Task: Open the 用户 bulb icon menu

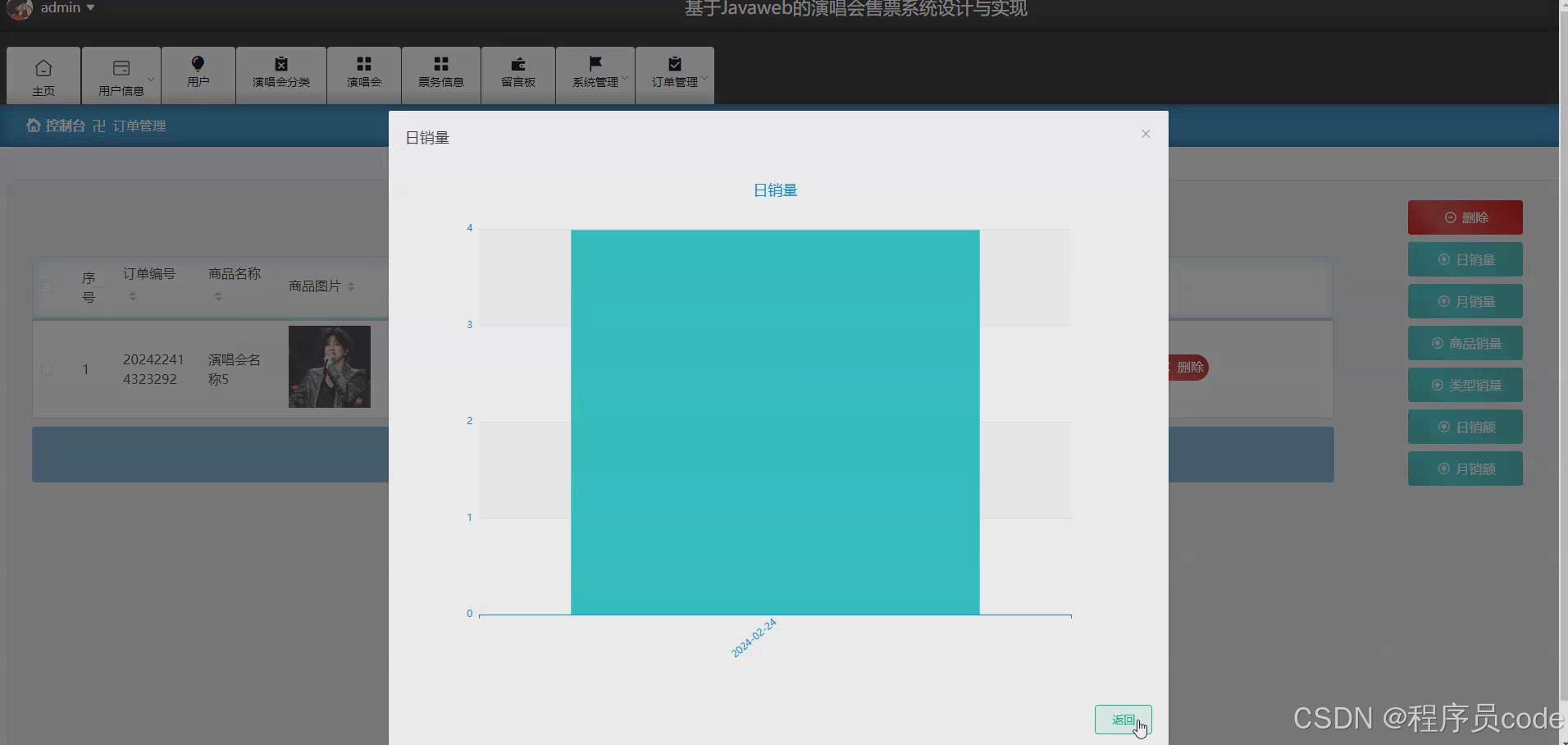Action: pyautogui.click(x=198, y=64)
